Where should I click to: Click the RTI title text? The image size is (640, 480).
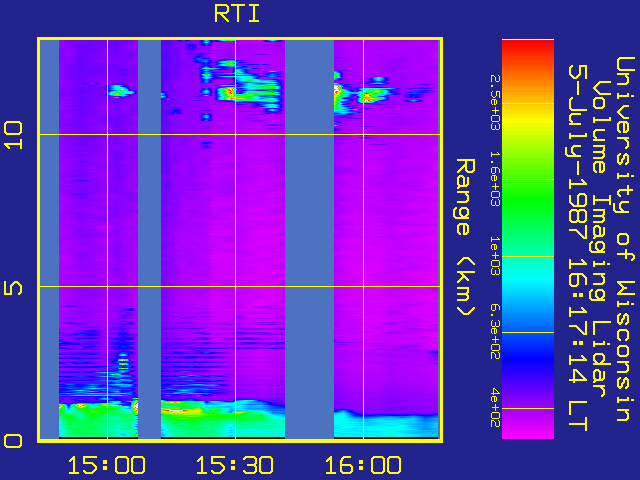click(237, 14)
